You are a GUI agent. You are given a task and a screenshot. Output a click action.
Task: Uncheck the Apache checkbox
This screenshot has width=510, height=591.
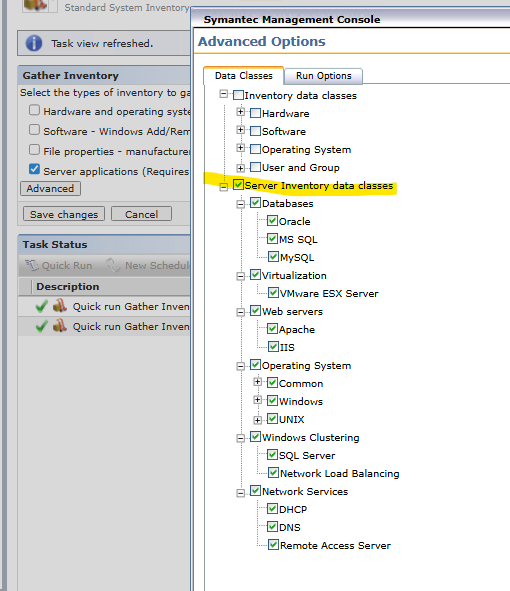[273, 329]
